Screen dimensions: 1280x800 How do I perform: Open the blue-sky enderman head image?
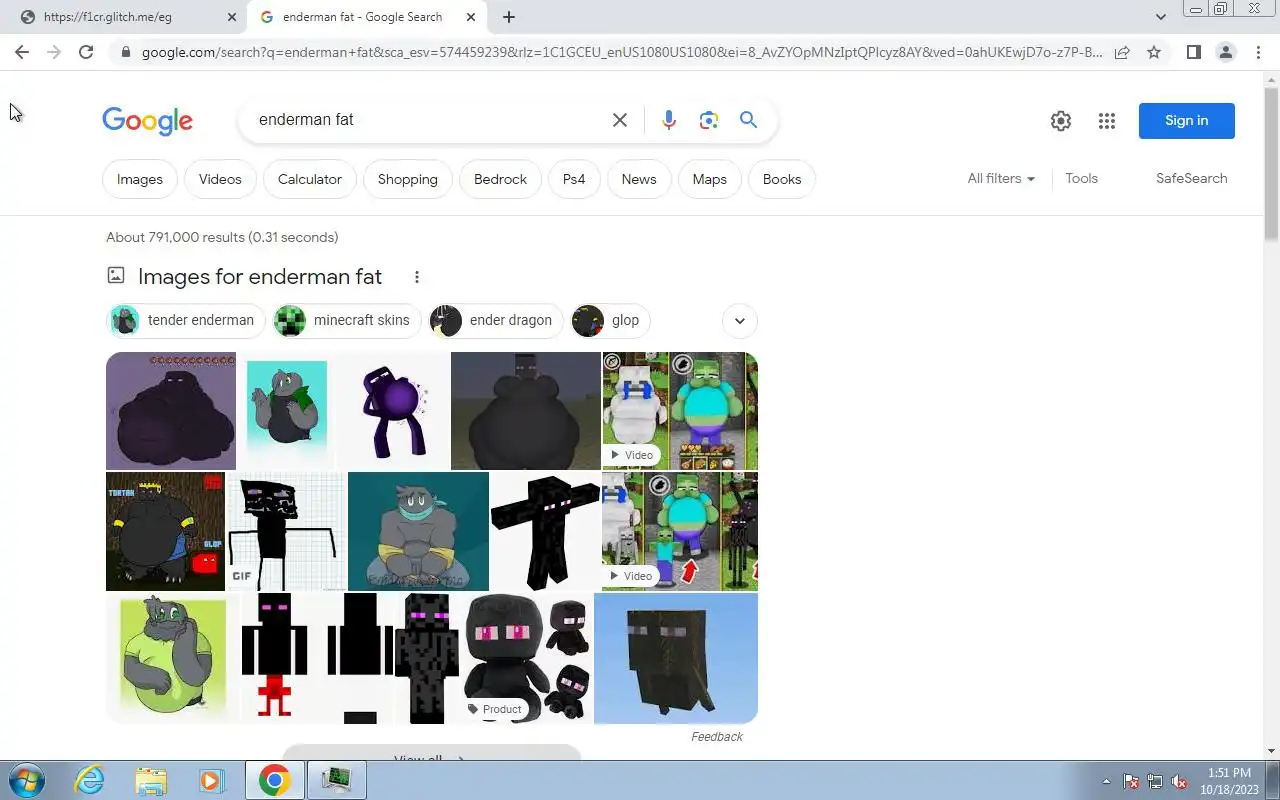[676, 658]
